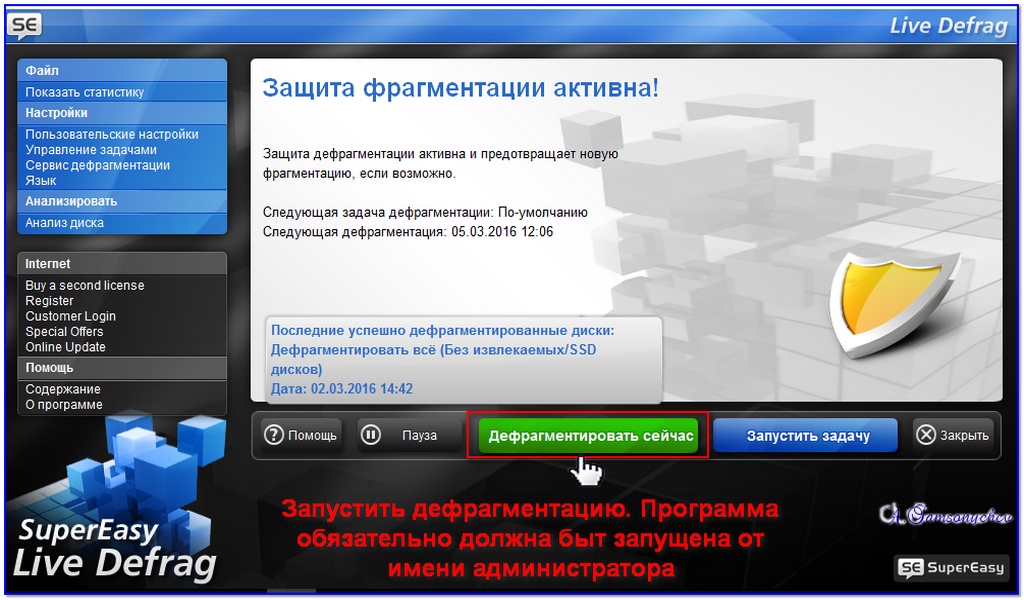Click the question mark Help icon
1024x600 pixels.
[274, 435]
